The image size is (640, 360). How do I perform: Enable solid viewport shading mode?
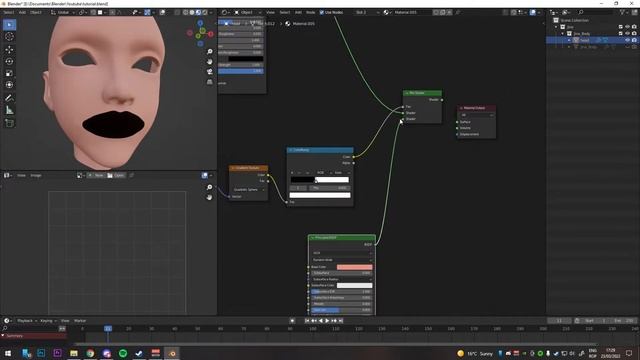[x=192, y=13]
